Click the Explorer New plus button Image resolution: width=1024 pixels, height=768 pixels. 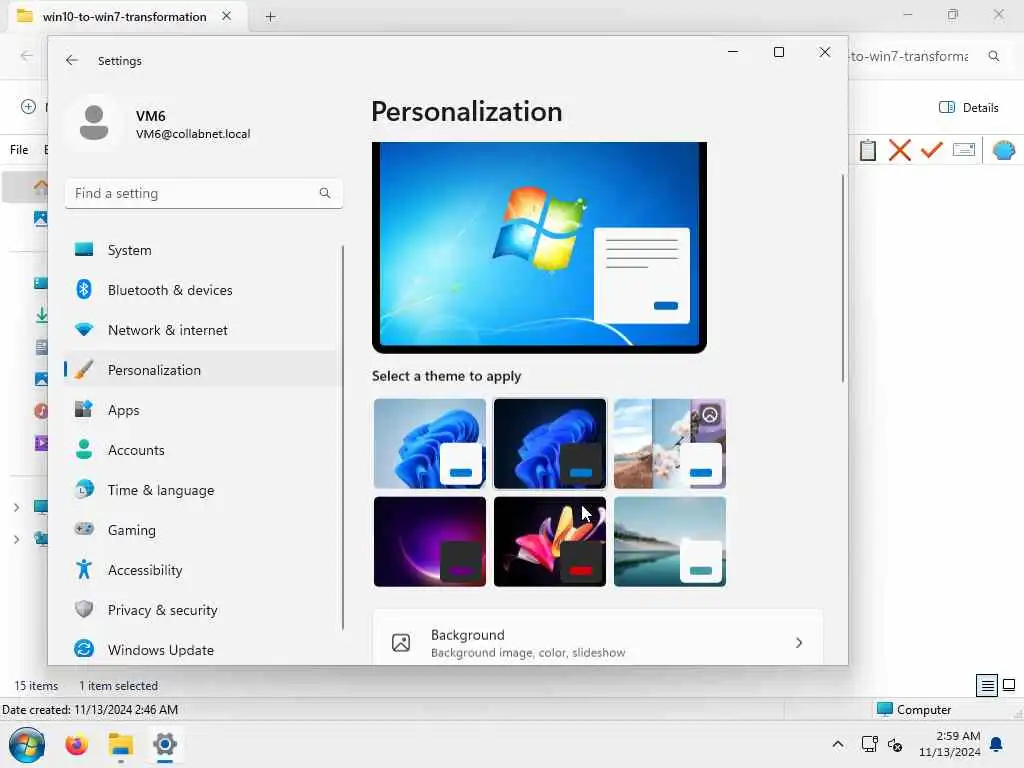pyautogui.click(x=29, y=106)
